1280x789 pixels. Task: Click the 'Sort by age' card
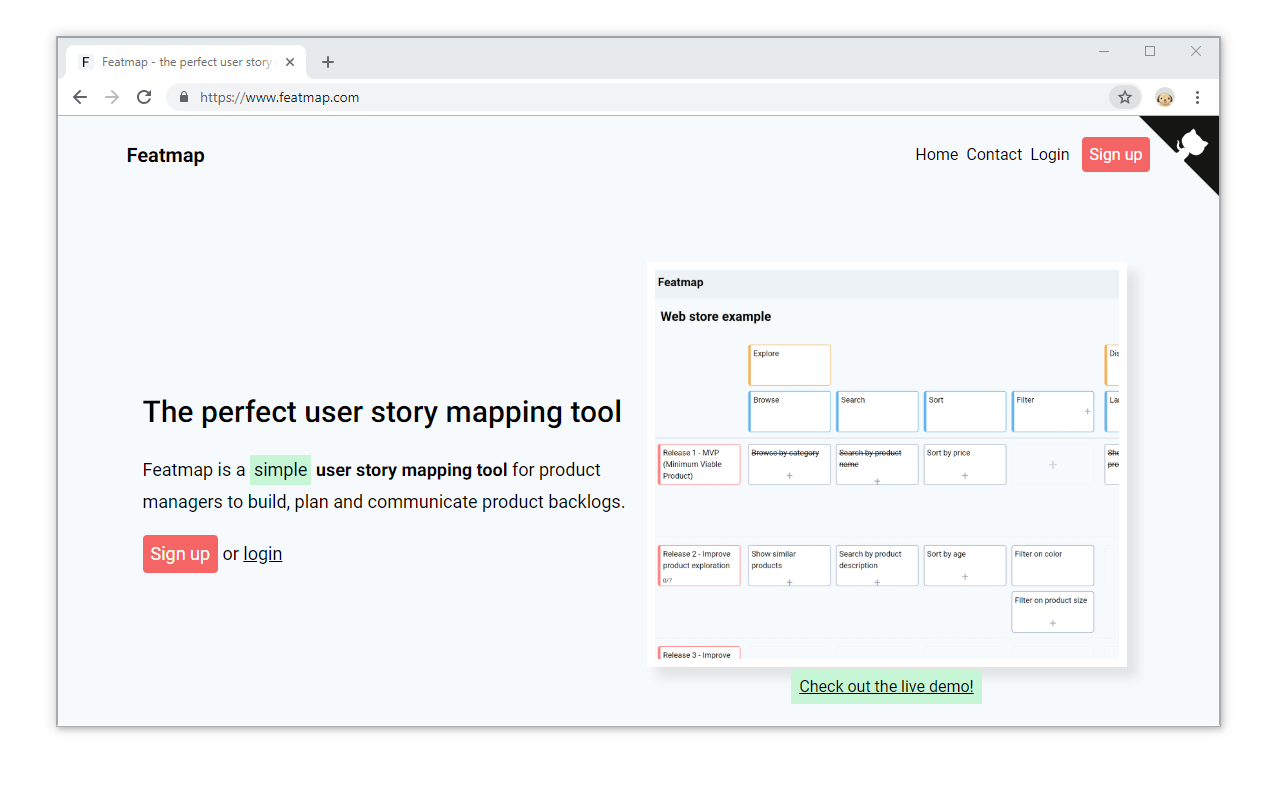pyautogui.click(x=965, y=565)
